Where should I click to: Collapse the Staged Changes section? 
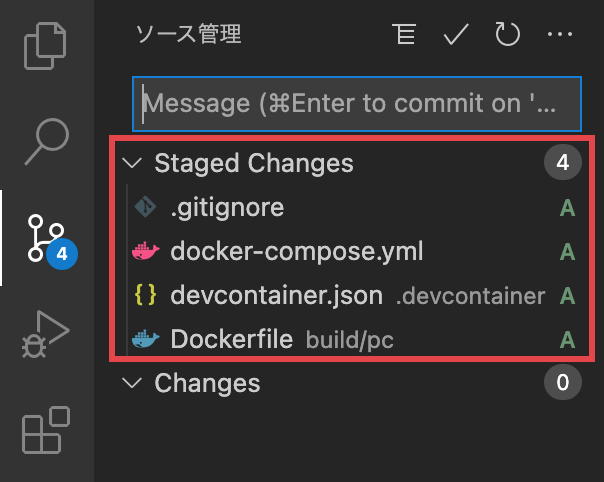click(x=131, y=163)
